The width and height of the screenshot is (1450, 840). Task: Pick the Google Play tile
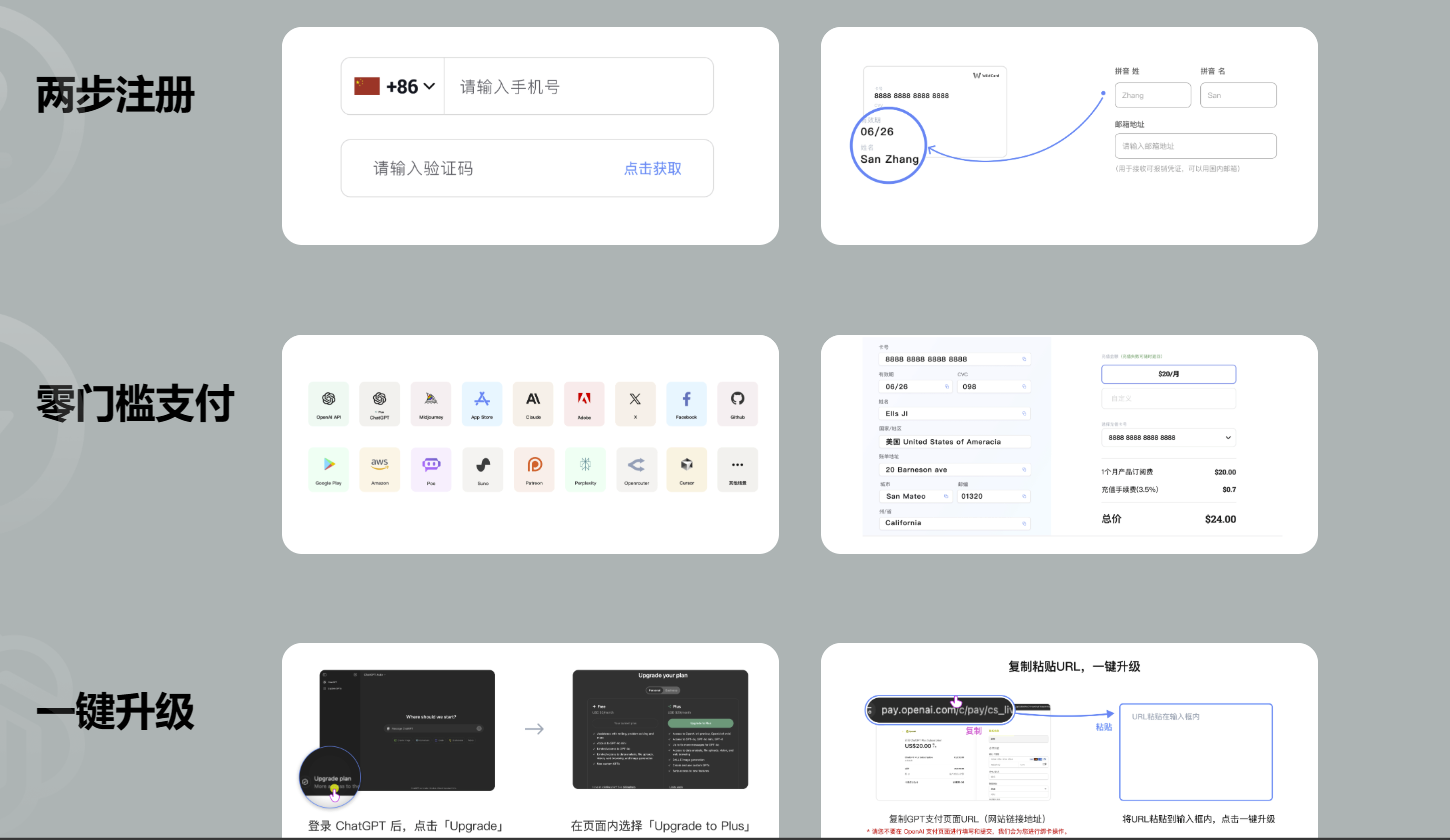(x=329, y=469)
